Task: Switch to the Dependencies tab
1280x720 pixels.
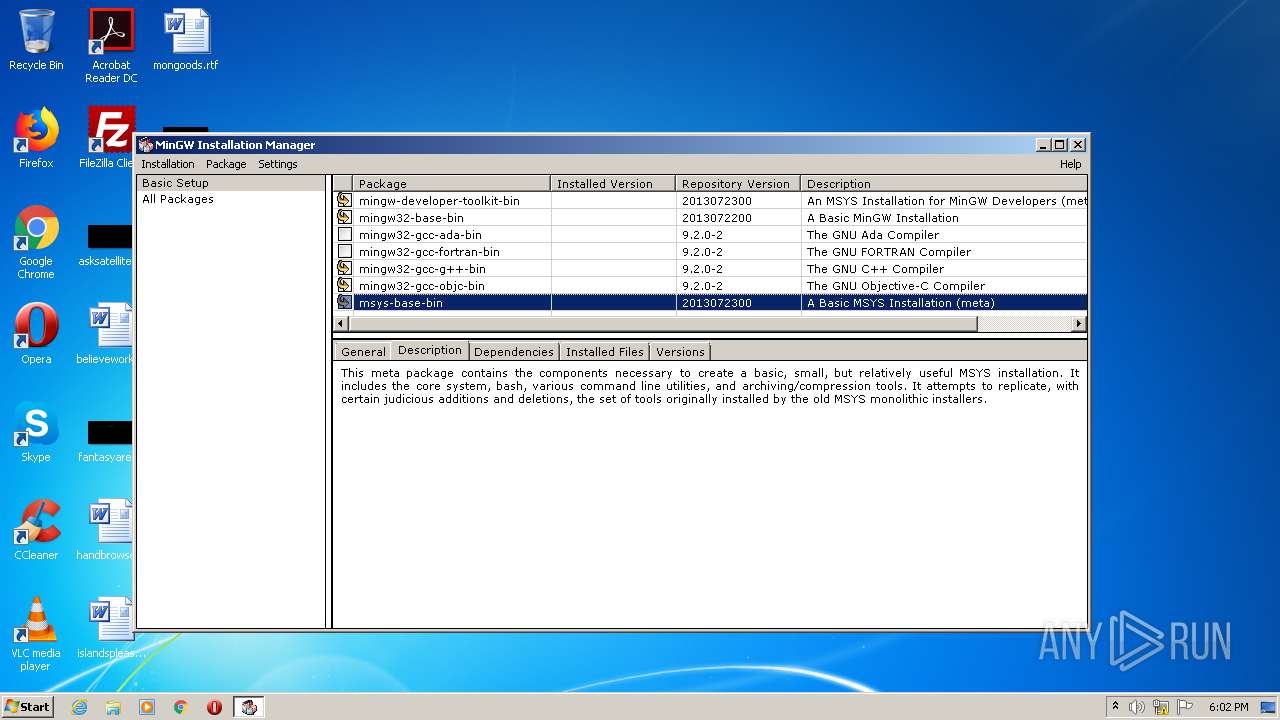Action: [513, 352]
